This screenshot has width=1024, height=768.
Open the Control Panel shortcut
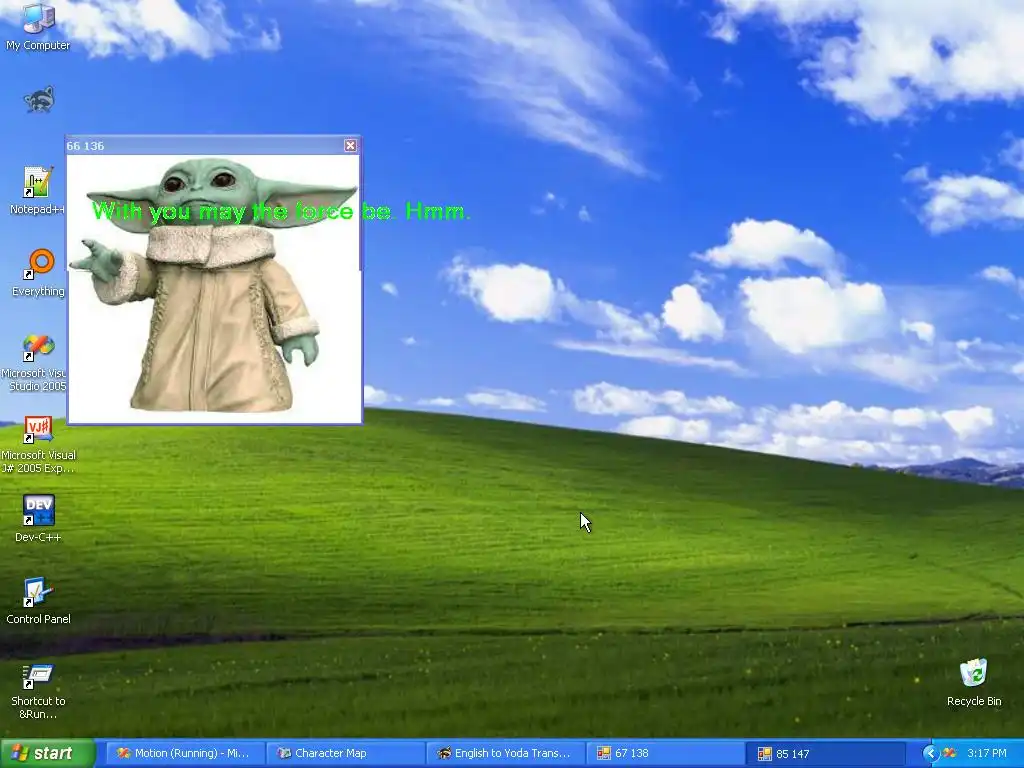click(38, 601)
